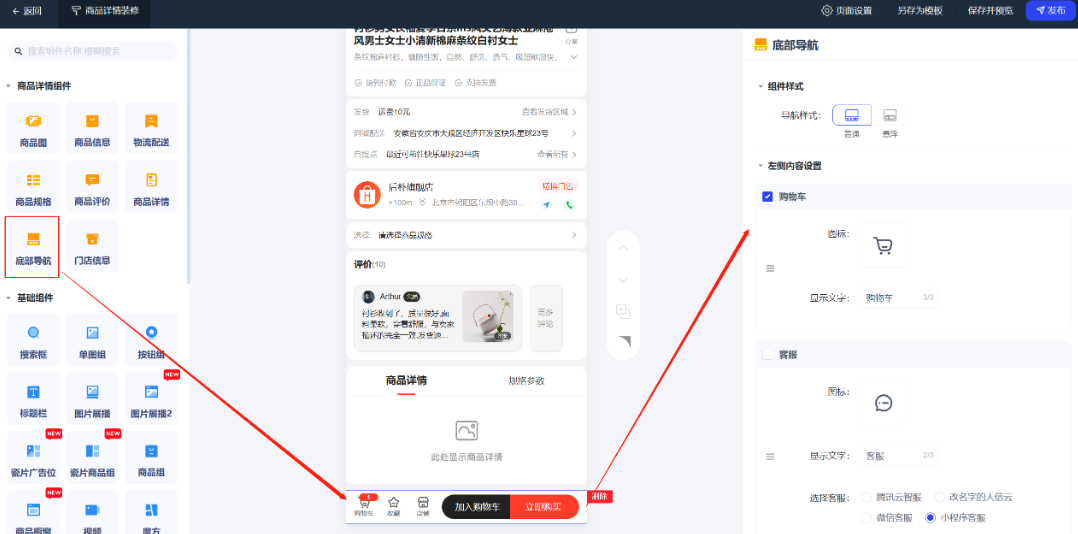This screenshot has width=1078, height=534.
Task: Uncheck the 购物车 checkbox
Action: [x=767, y=197]
